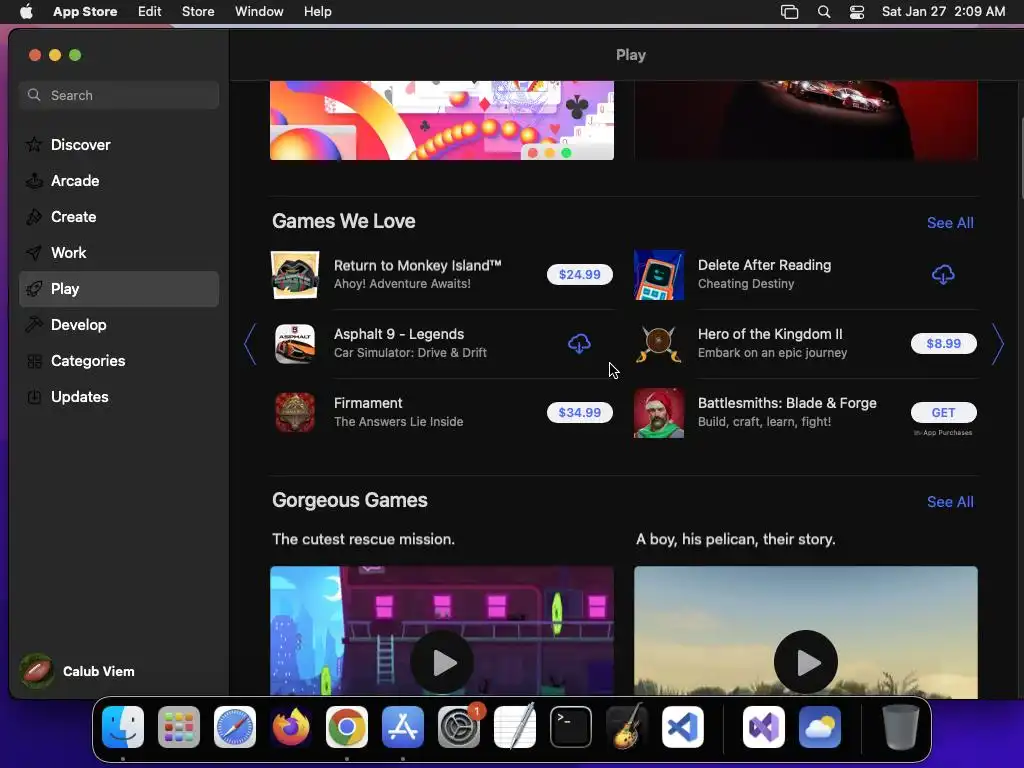Open Terminal from the Dock

coord(571,727)
